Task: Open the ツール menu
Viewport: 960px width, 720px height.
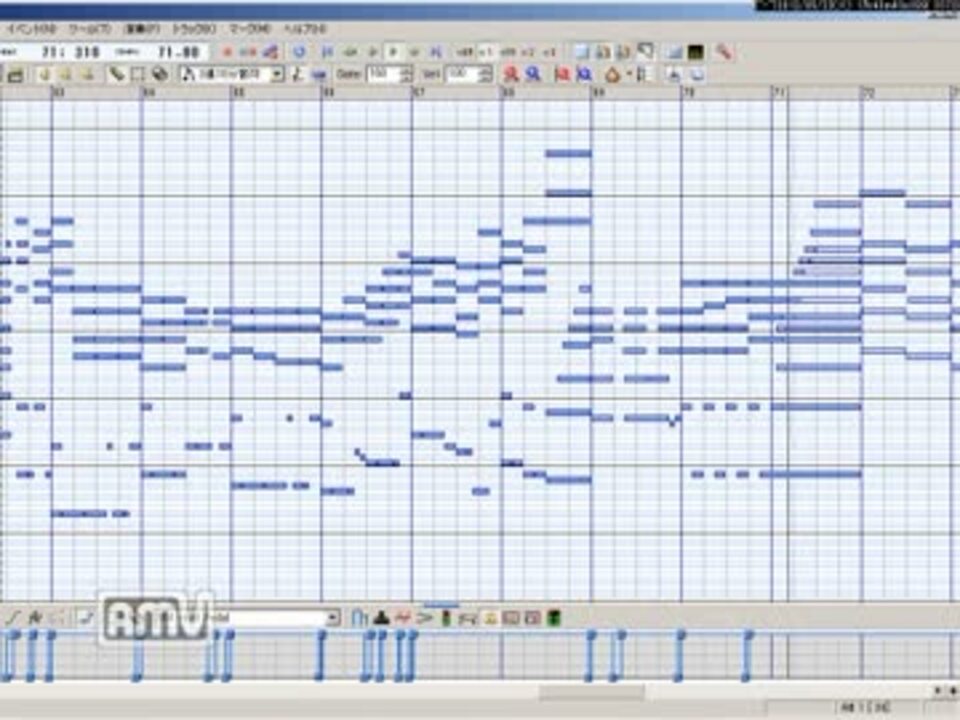Action: (90, 29)
